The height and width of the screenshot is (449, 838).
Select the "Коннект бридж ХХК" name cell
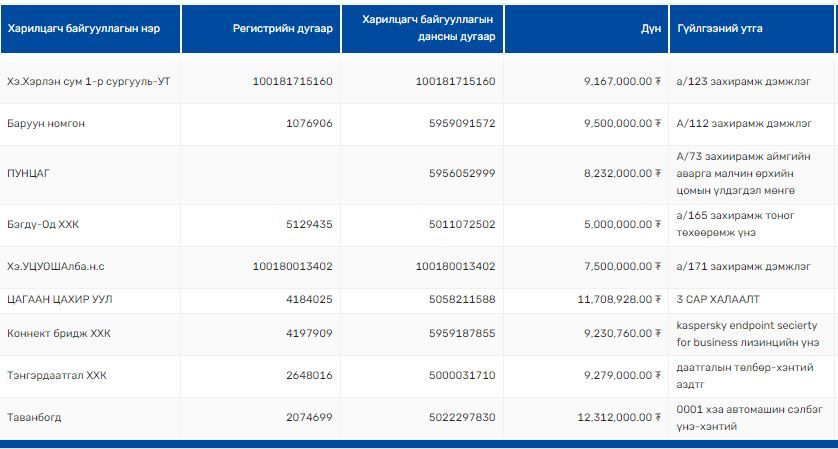point(57,333)
